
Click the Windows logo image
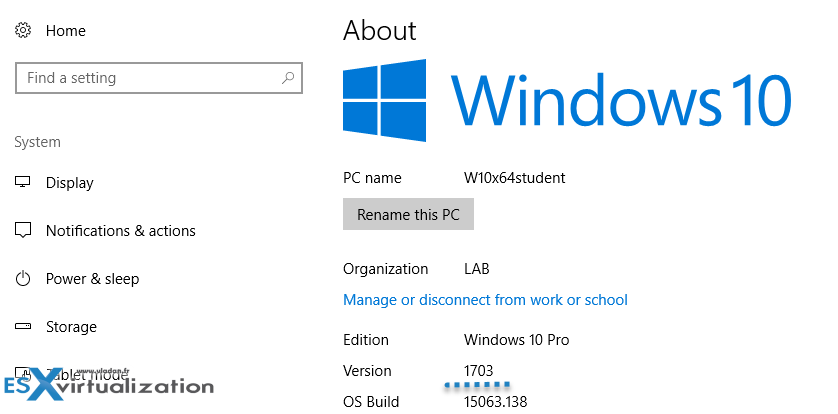pos(384,100)
